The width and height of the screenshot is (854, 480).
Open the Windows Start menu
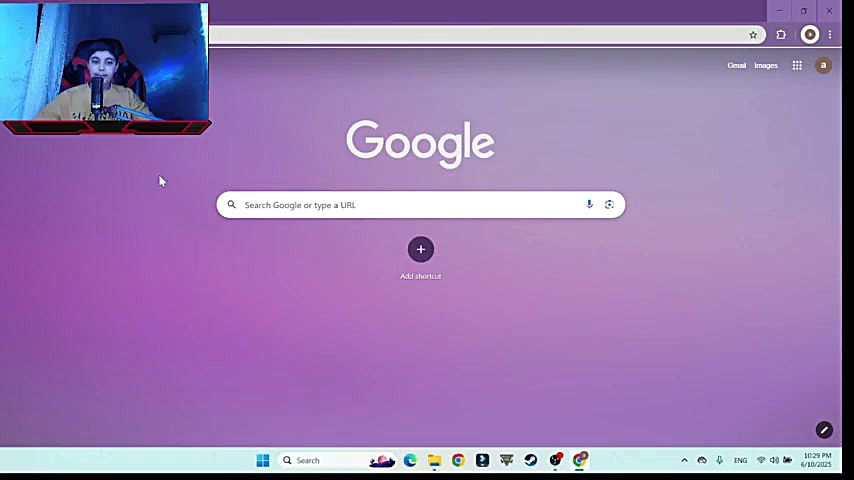coord(263,460)
